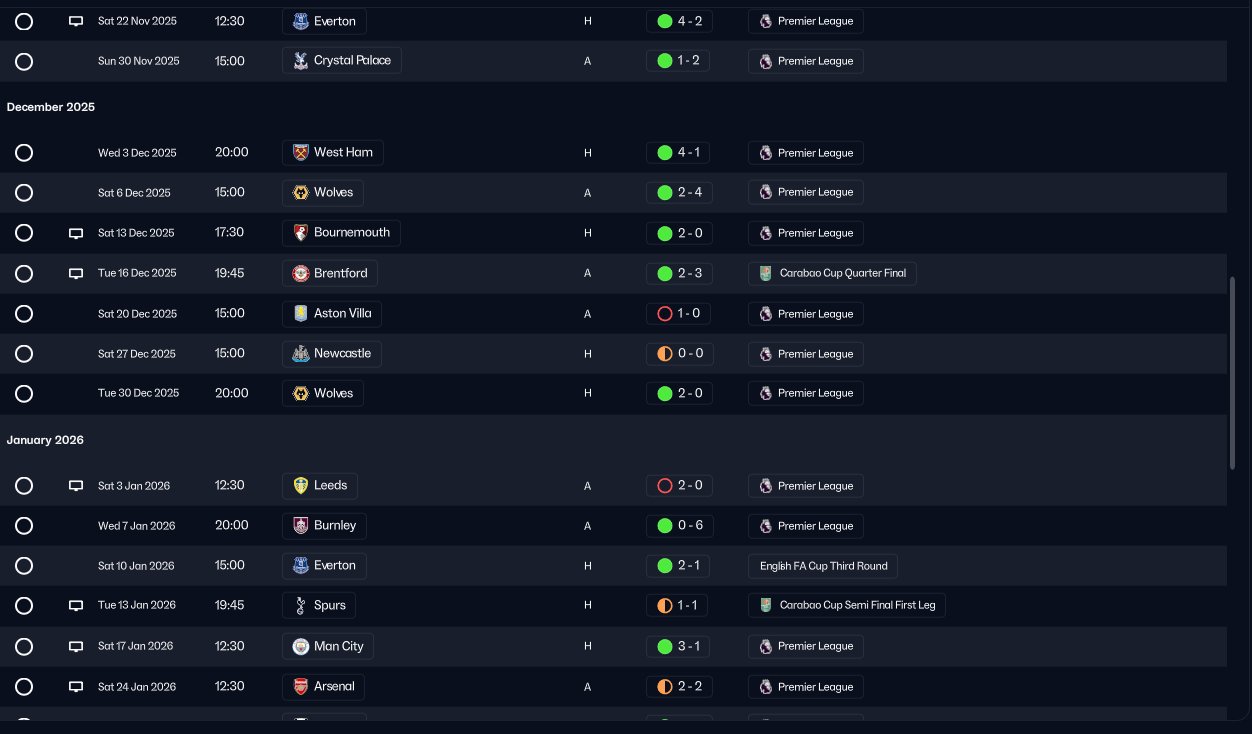Open the Leeds 2 - 0 loss result
This screenshot has width=1252, height=734.
pos(679,486)
